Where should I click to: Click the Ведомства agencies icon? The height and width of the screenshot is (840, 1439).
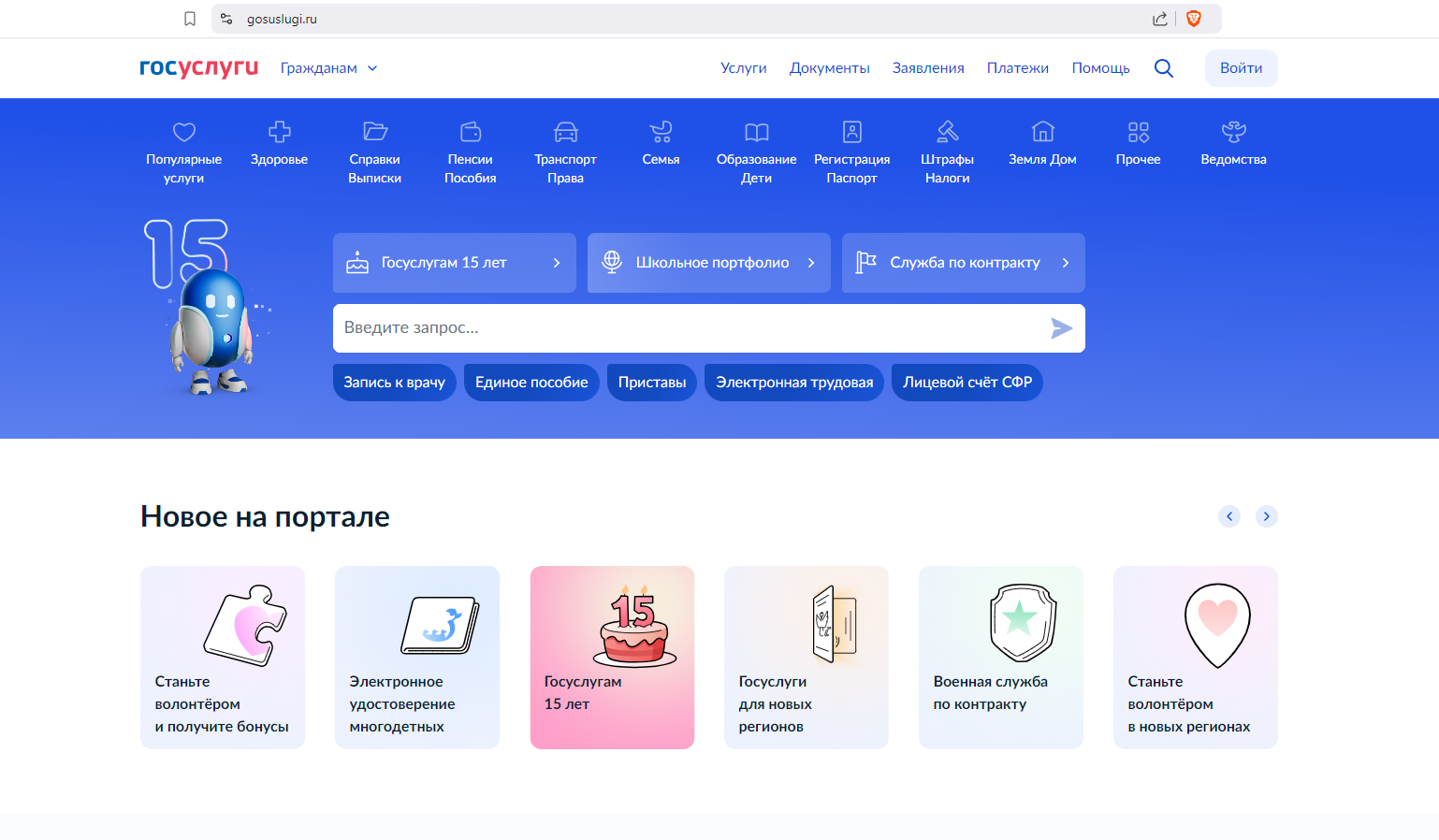tap(1233, 133)
